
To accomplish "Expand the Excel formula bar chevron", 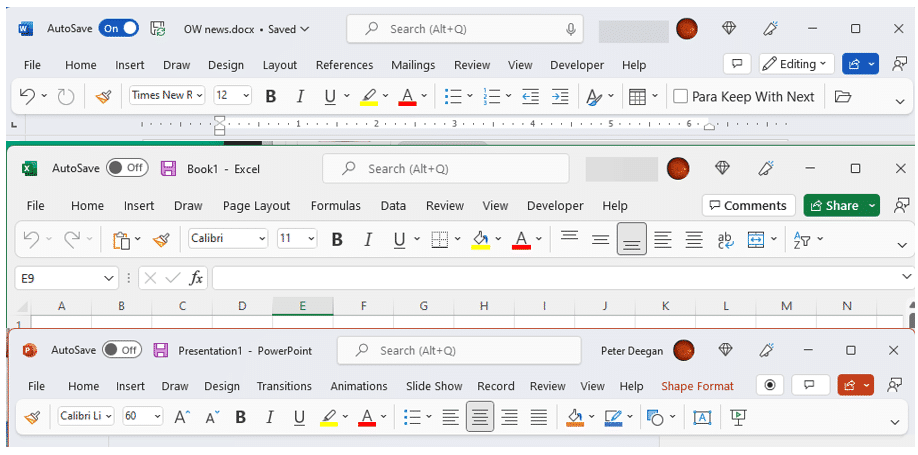I will click(x=907, y=276).
